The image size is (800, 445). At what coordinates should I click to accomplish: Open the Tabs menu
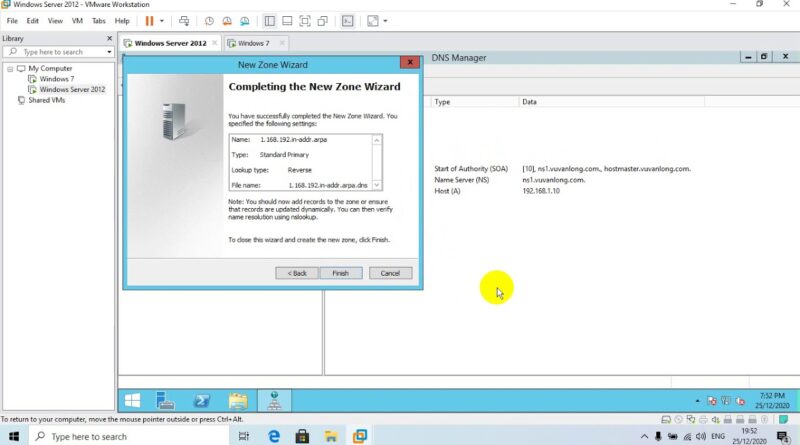(98, 21)
